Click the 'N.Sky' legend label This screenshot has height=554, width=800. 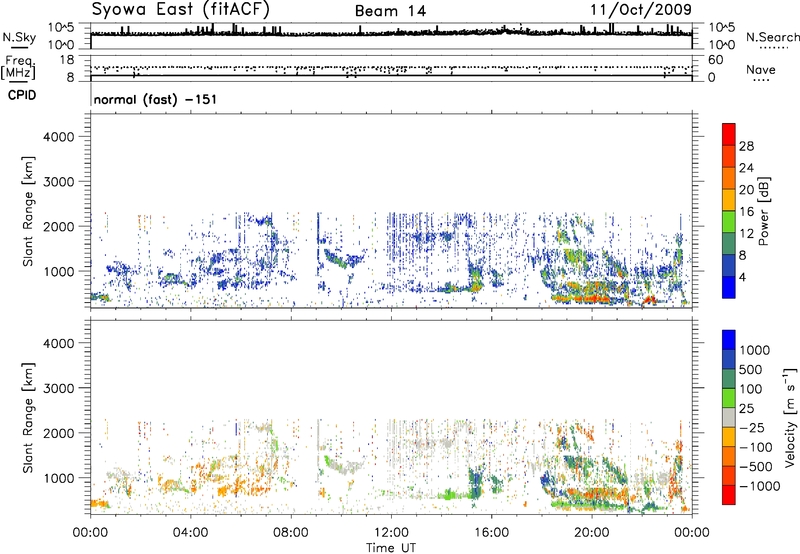pyautogui.click(x=19, y=37)
